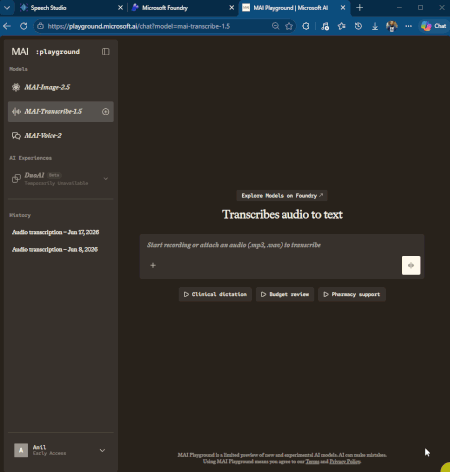Add page to favorites star icon

(289, 26)
